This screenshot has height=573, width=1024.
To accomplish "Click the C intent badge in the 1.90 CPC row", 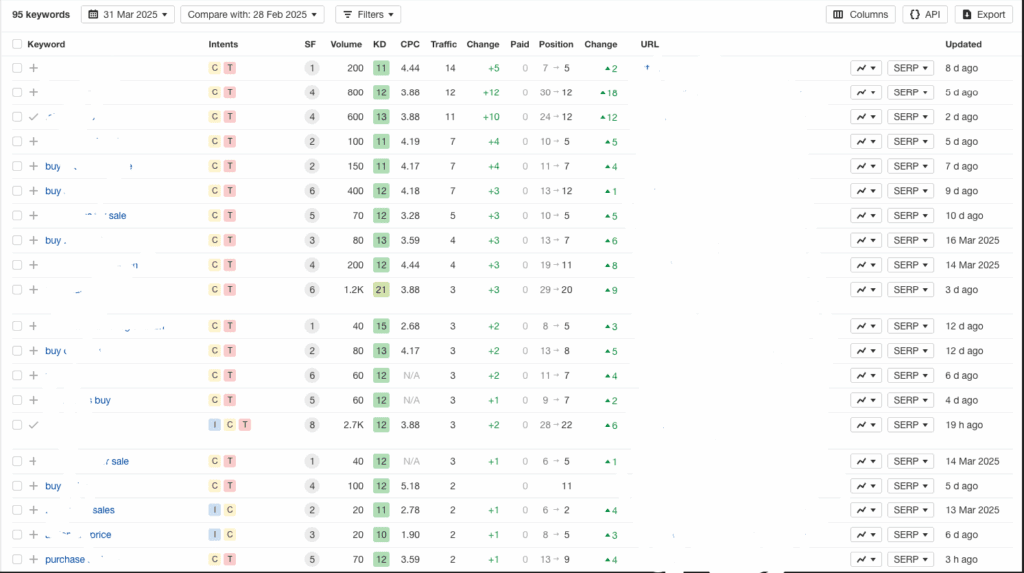I will click(x=230, y=534).
